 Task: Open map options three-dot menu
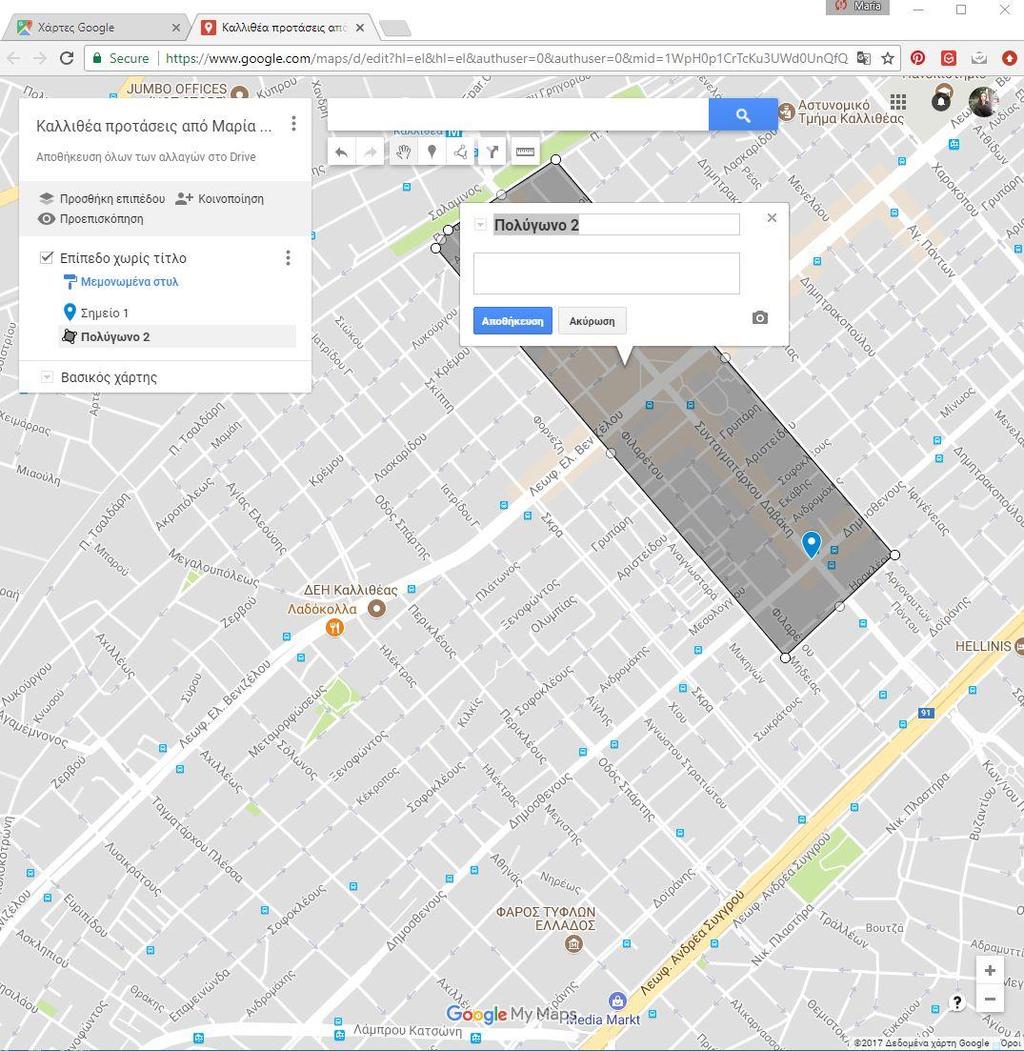294,123
